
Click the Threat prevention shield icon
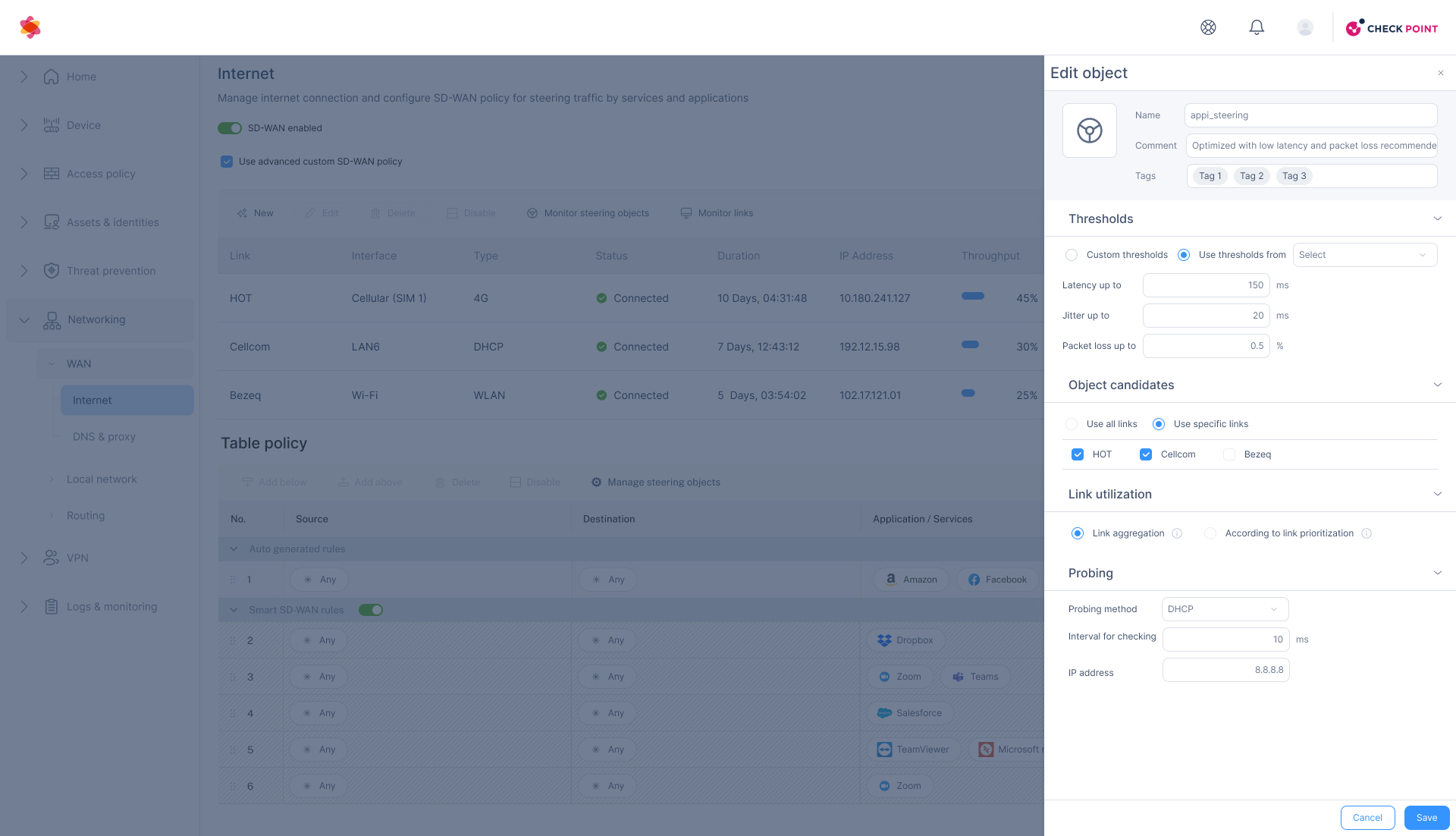point(52,271)
